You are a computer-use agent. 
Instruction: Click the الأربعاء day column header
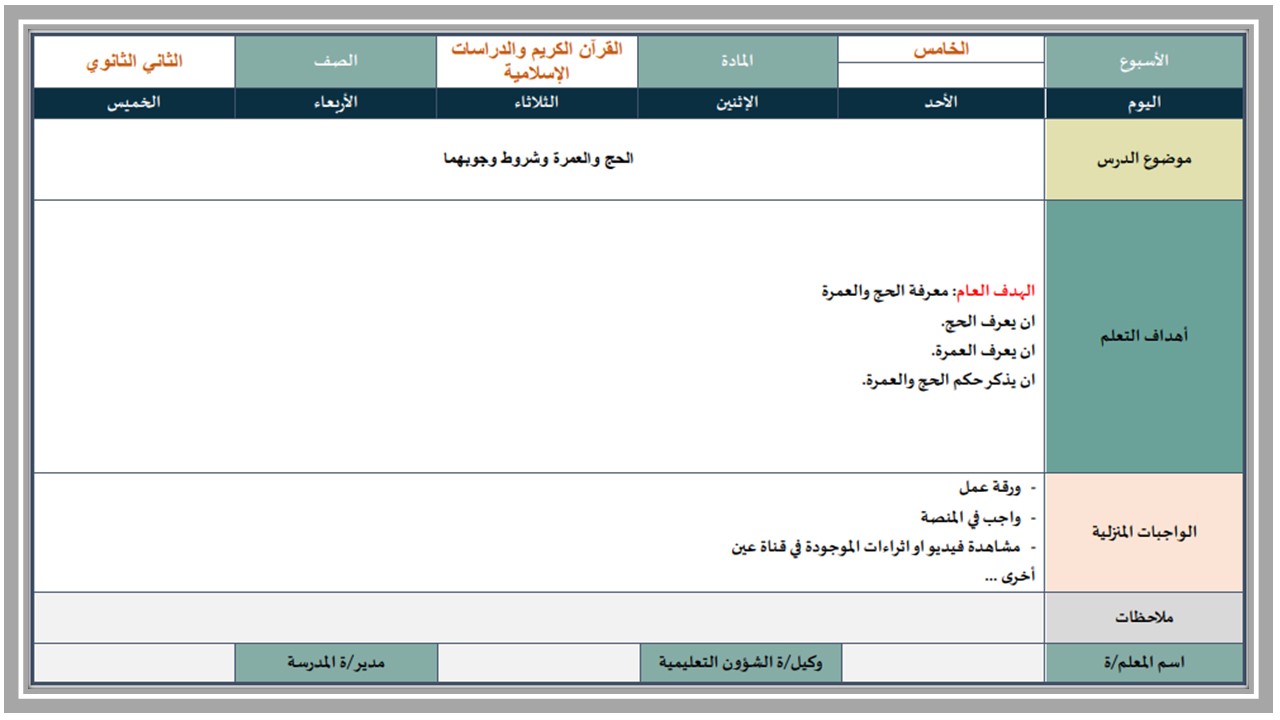pyautogui.click(x=335, y=104)
